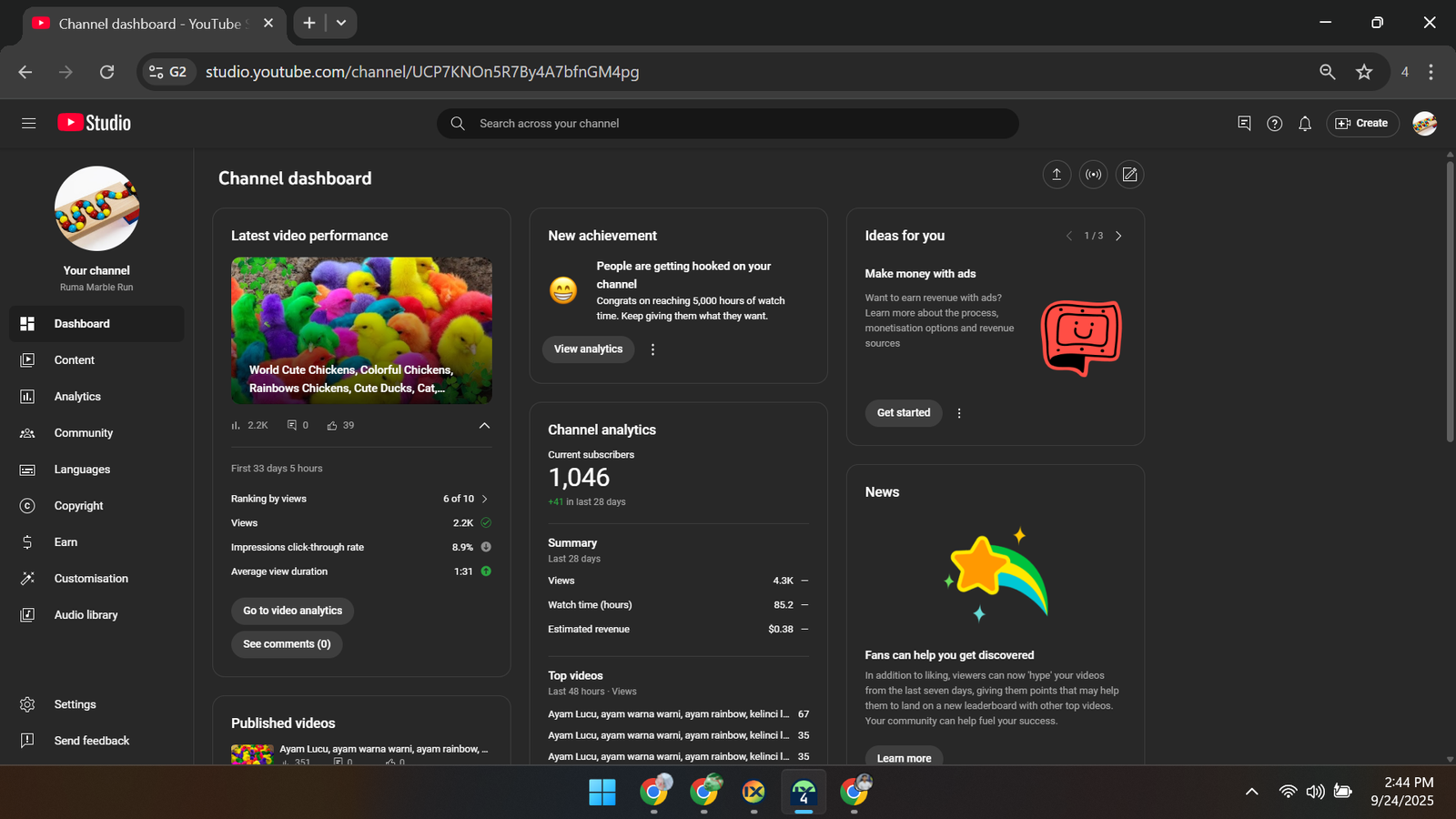This screenshot has height=819, width=1456.
Task: Expand Ranking by views chevron
Action: coord(485,499)
